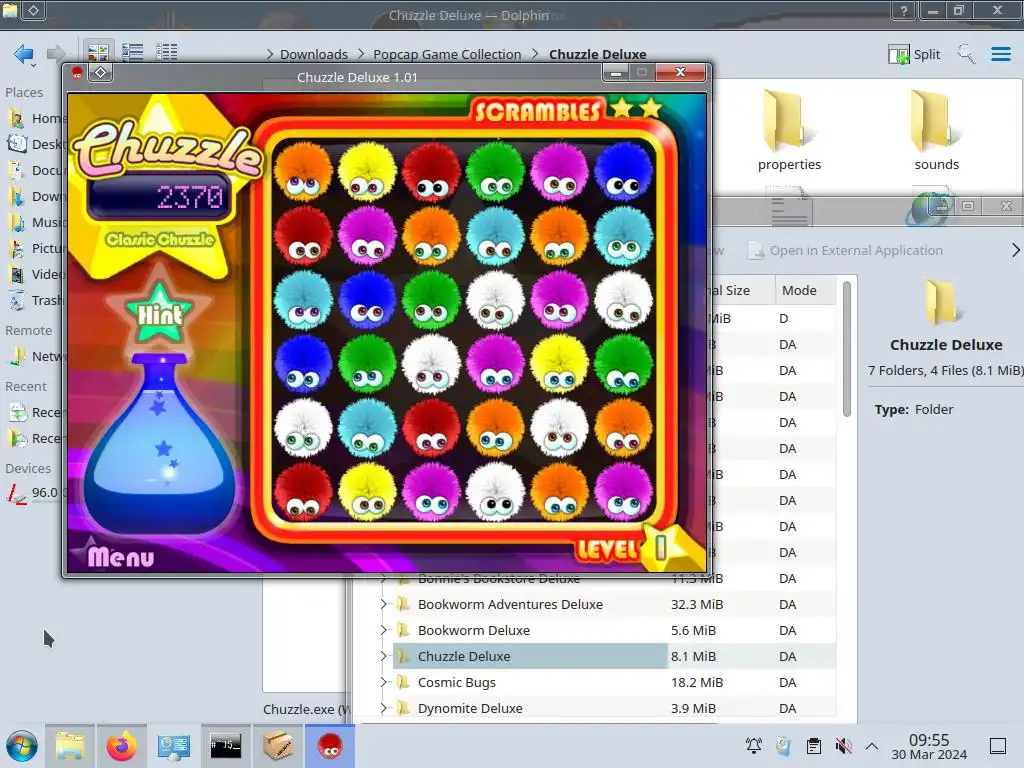The image size is (1024, 768).
Task: Open the clipboard tray icon
Action: 814,746
